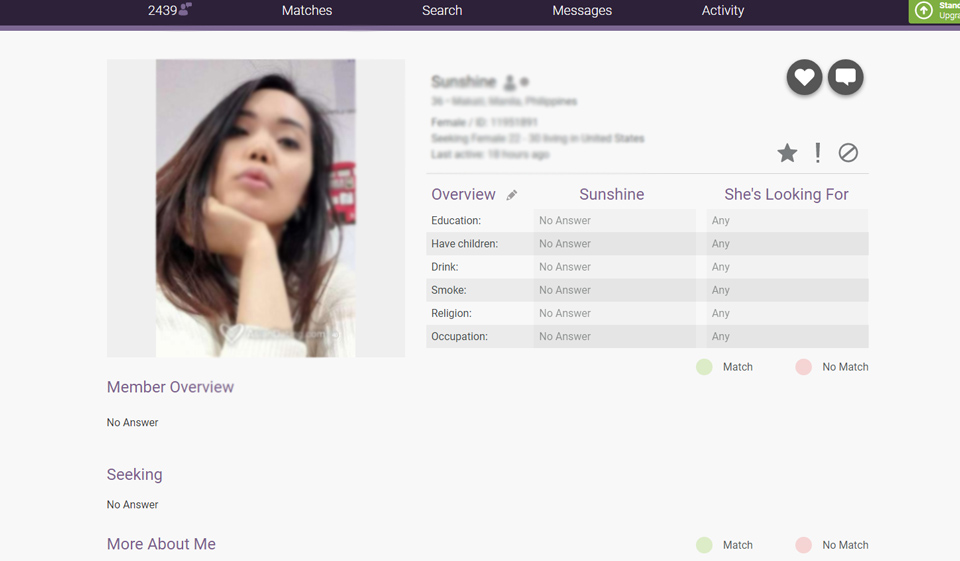Click the green Match legend circle under Overview
Viewport: 960px width, 561px height.
pos(704,367)
